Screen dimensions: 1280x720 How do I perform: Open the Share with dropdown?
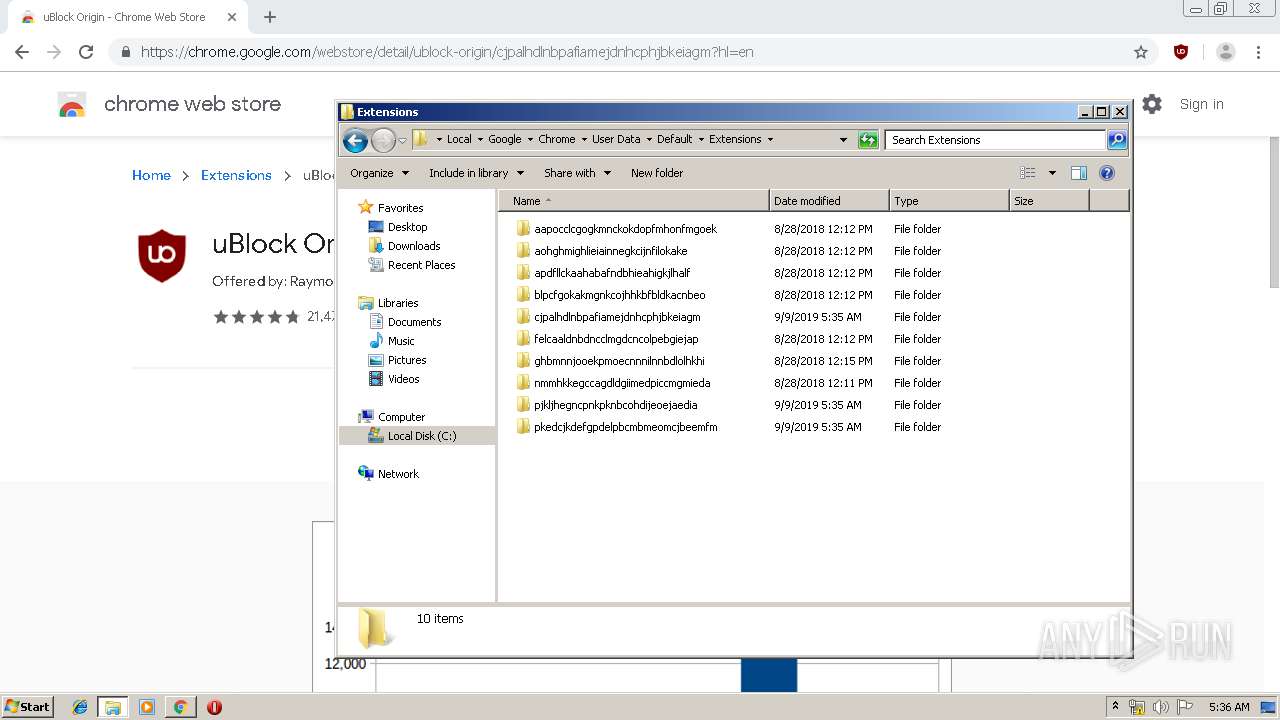point(577,173)
